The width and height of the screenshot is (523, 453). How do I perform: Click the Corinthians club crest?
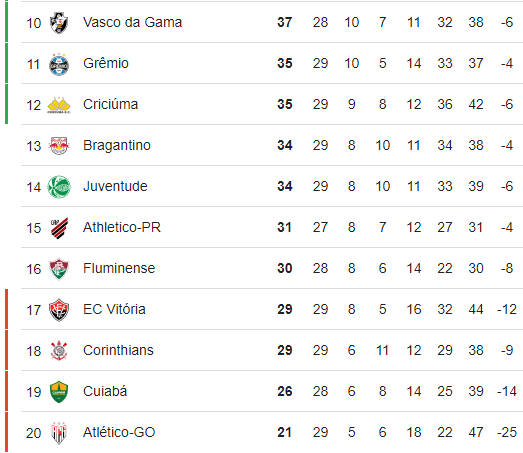[x=59, y=351]
